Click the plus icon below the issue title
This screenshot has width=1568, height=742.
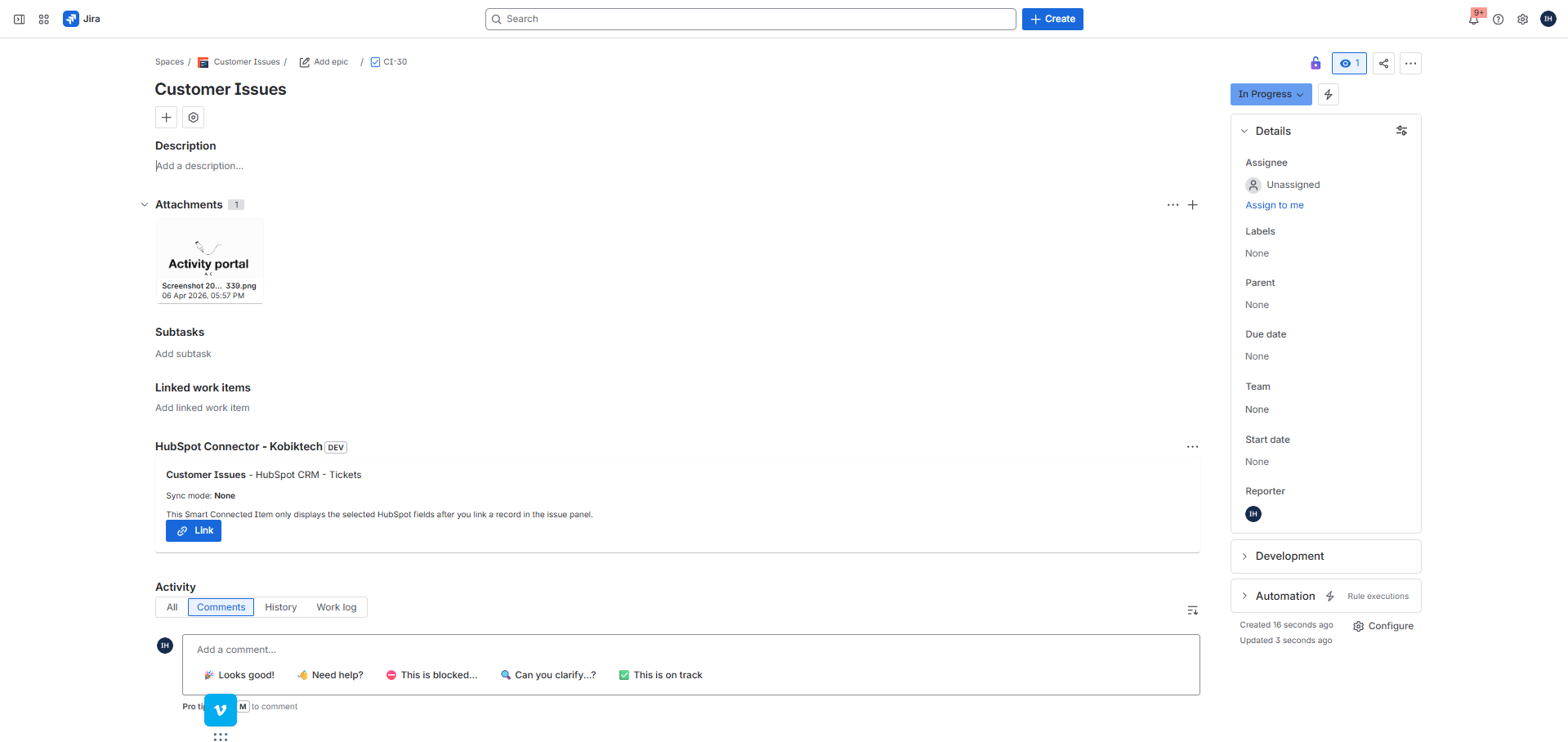tap(166, 117)
